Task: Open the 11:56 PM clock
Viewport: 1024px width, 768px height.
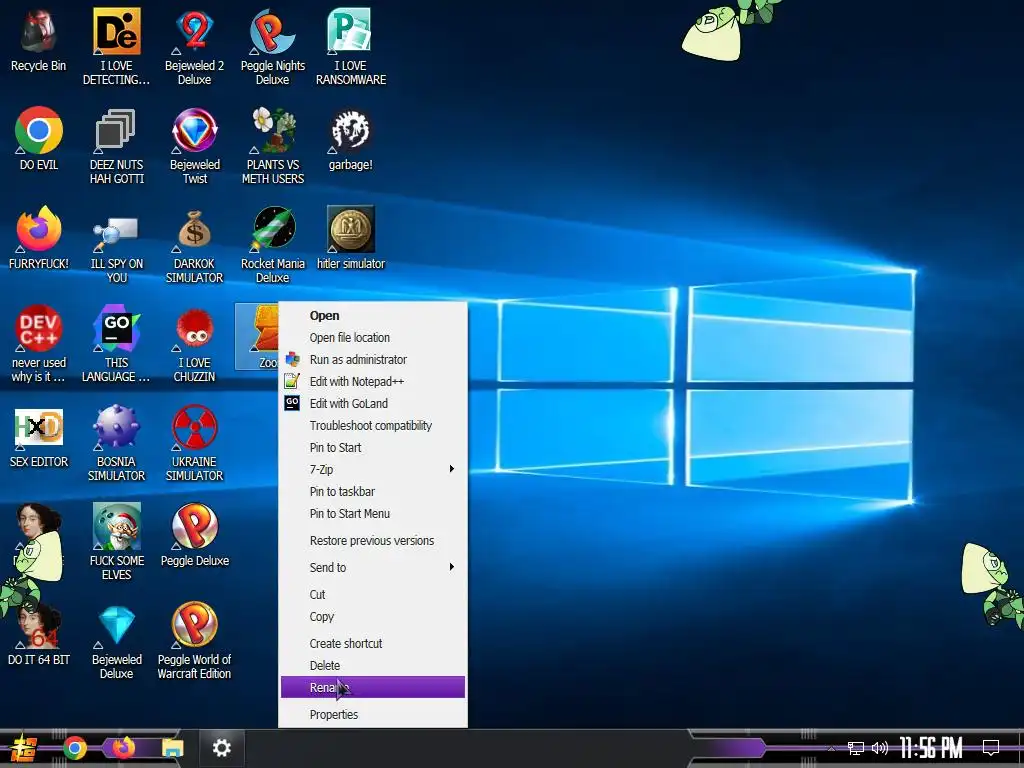Action: coord(931,748)
